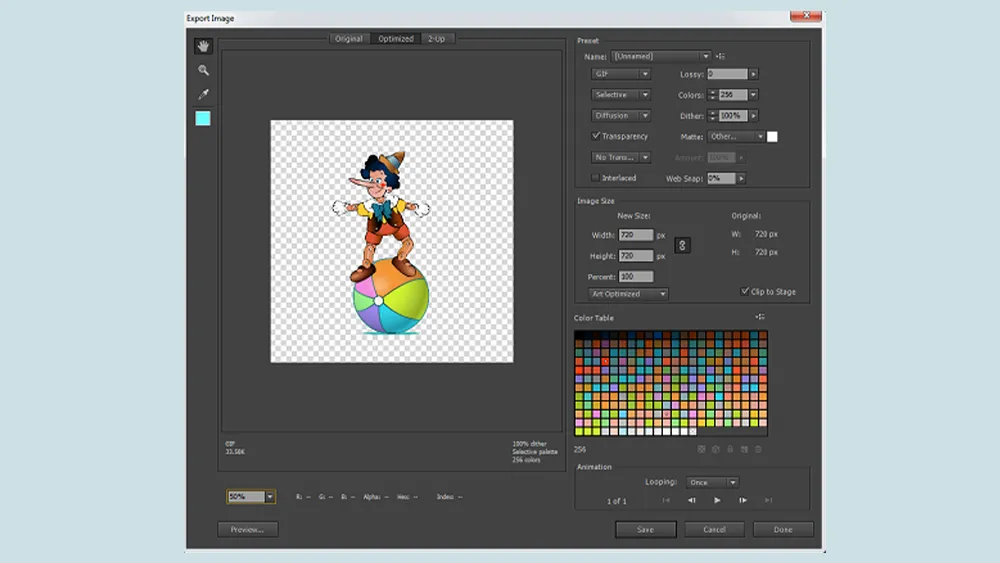Click the Percent input field
The width and height of the screenshot is (1000, 563).
pyautogui.click(x=636, y=277)
